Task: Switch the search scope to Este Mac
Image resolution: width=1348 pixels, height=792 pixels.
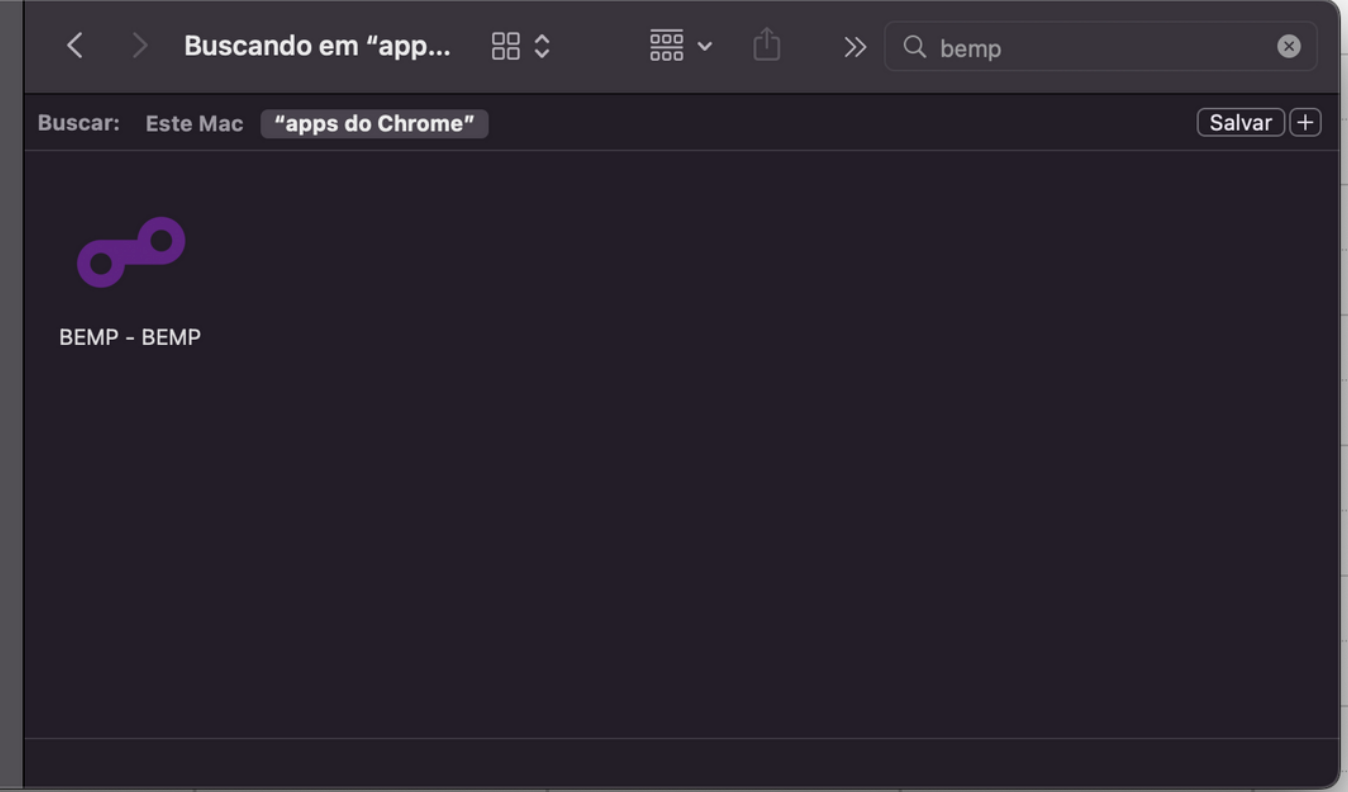Action: (194, 124)
